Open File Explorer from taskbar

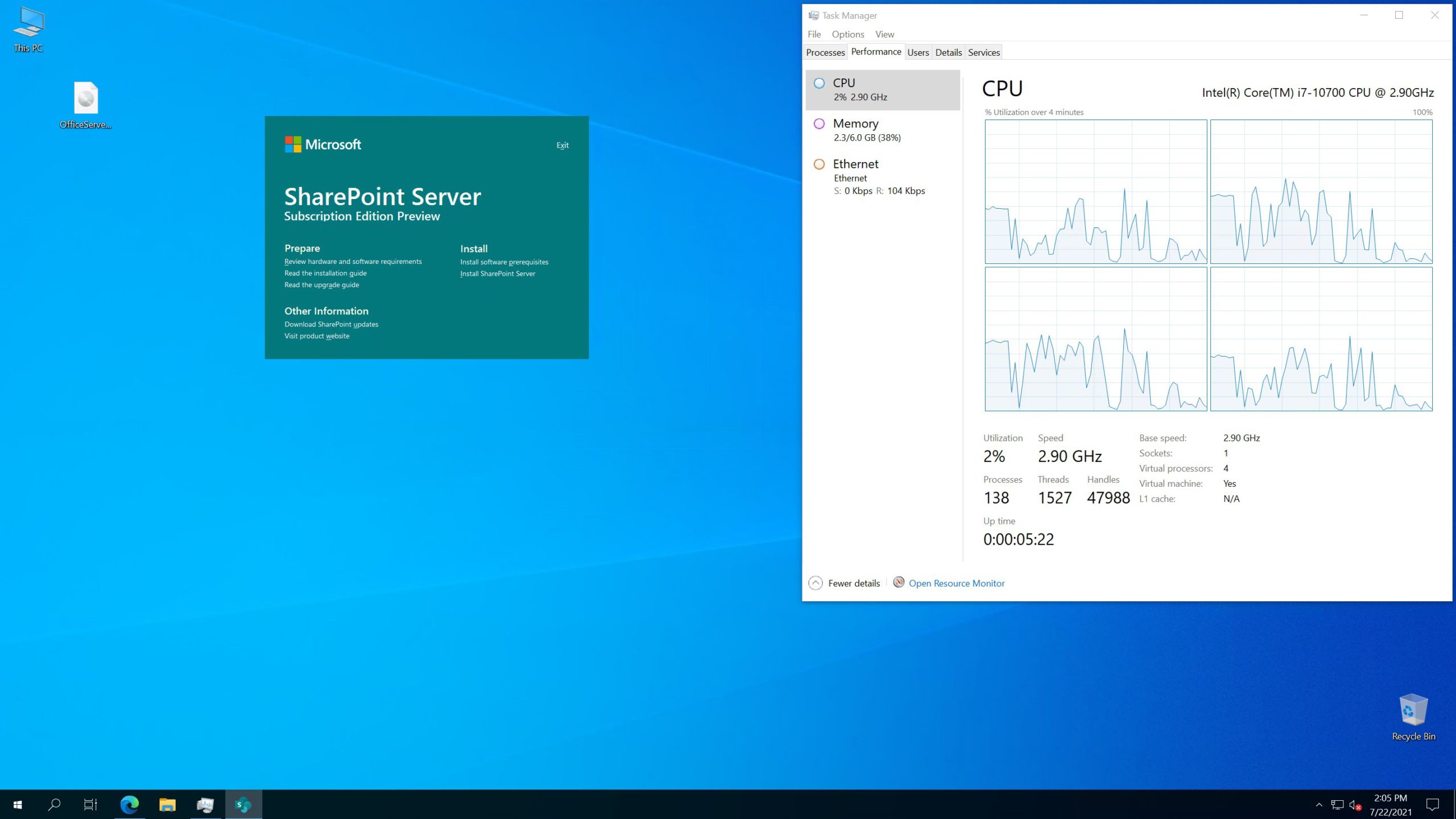(x=167, y=805)
